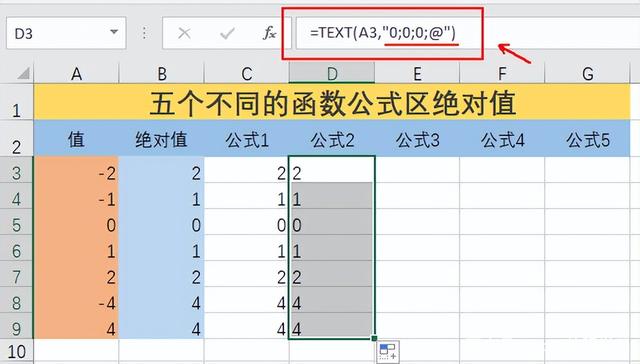Click the header cell 公式5

tap(587, 138)
